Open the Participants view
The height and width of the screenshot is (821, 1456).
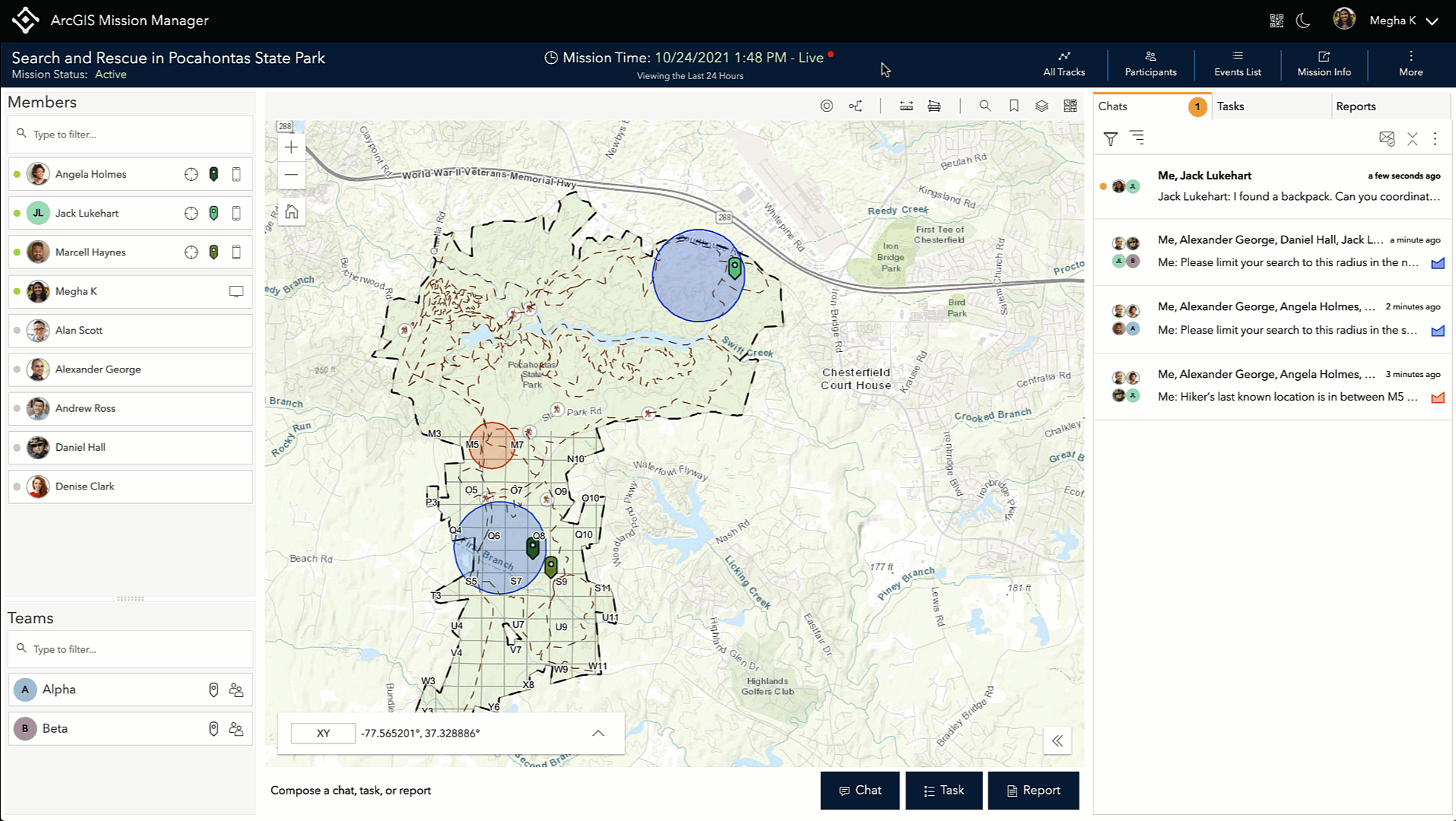click(1150, 64)
